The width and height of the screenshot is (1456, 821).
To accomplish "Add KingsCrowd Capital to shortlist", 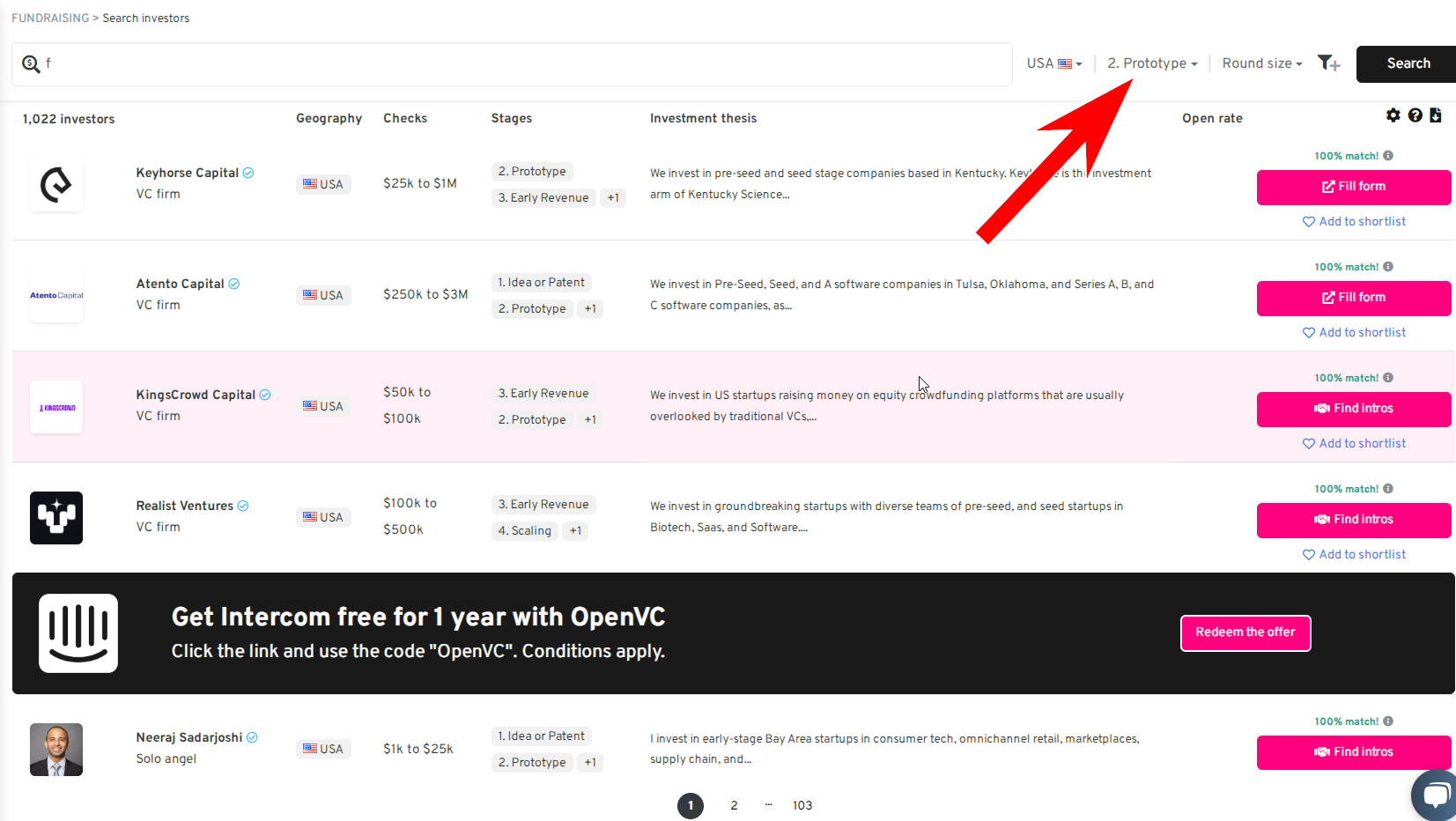I will pyautogui.click(x=1355, y=444).
